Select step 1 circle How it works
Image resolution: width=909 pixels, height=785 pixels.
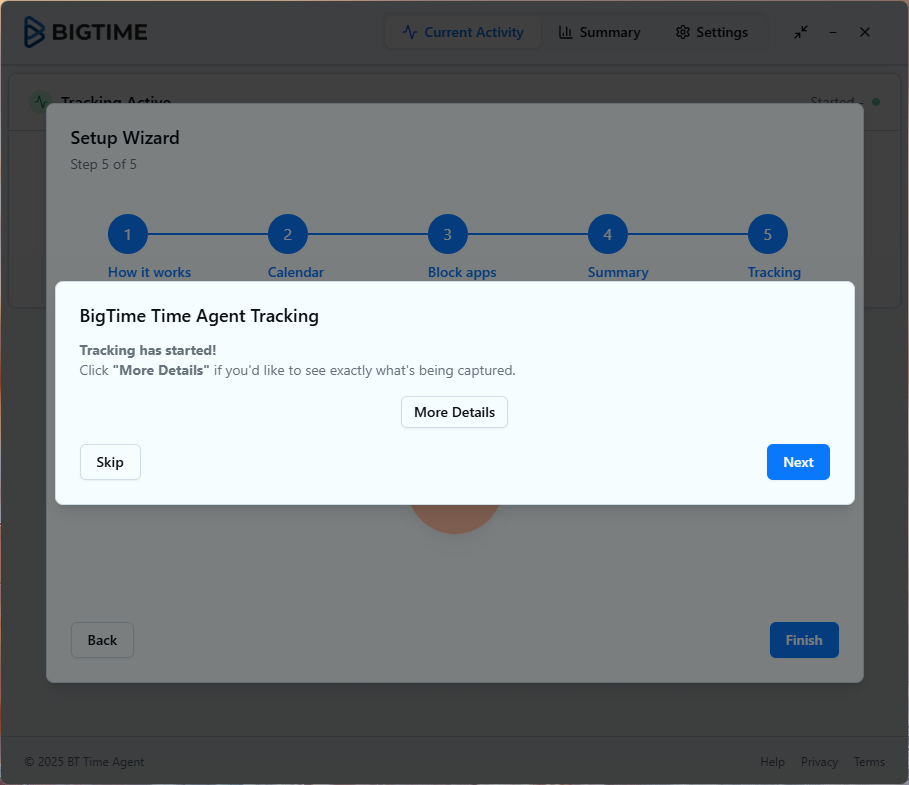(x=128, y=235)
